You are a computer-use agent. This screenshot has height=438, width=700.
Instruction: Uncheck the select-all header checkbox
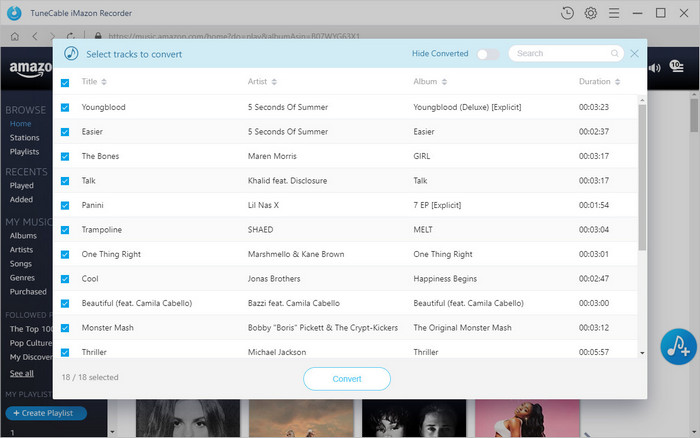coord(65,83)
